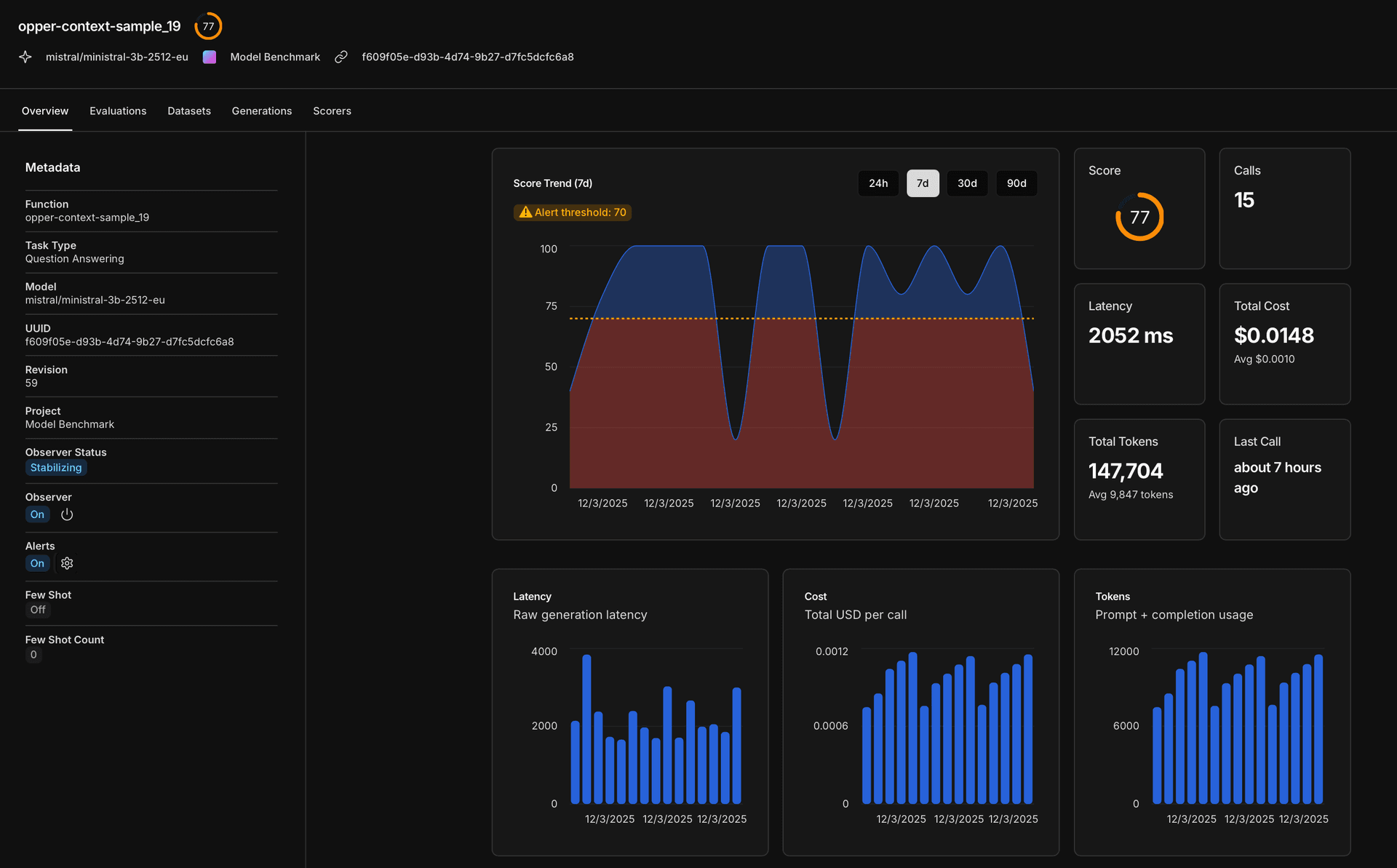Image resolution: width=1397 pixels, height=868 pixels.
Task: Click the Stabilizing observer status badge
Action: tap(56, 468)
